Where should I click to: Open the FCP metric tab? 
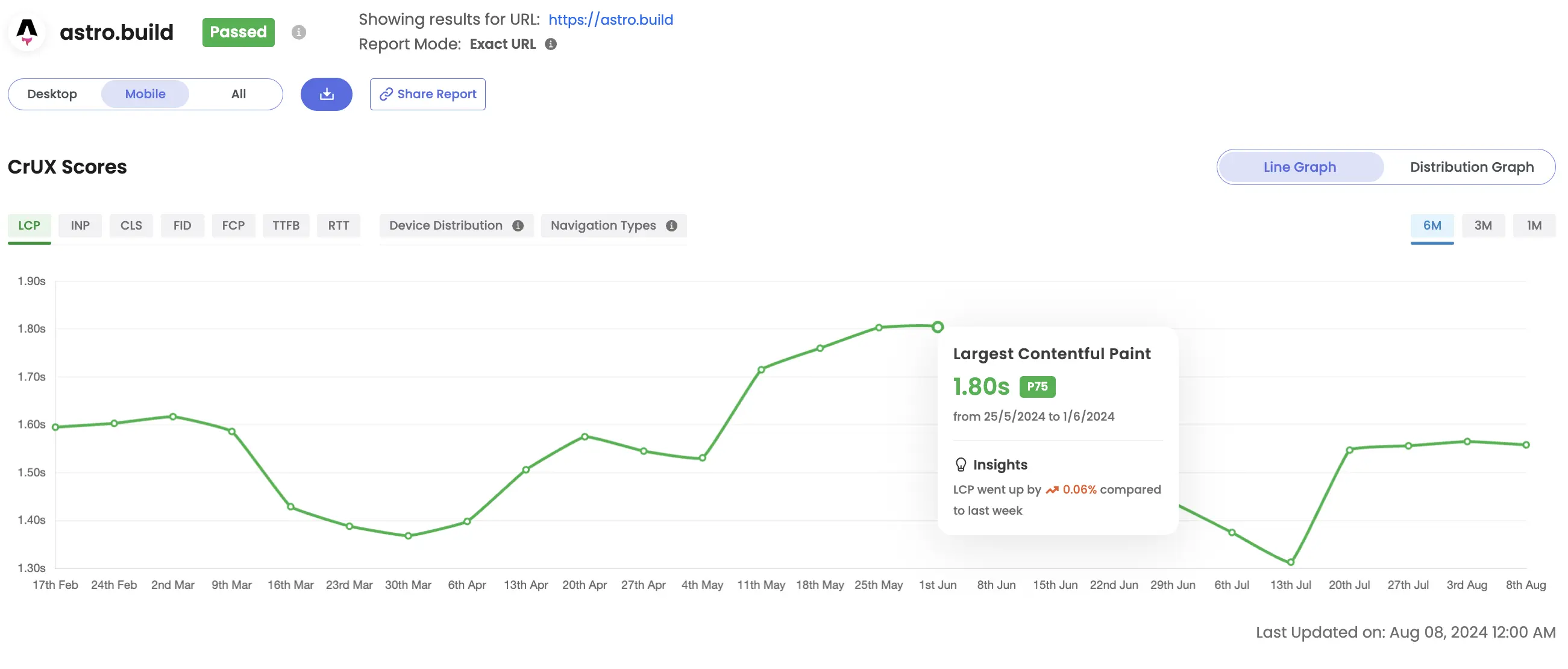click(233, 226)
